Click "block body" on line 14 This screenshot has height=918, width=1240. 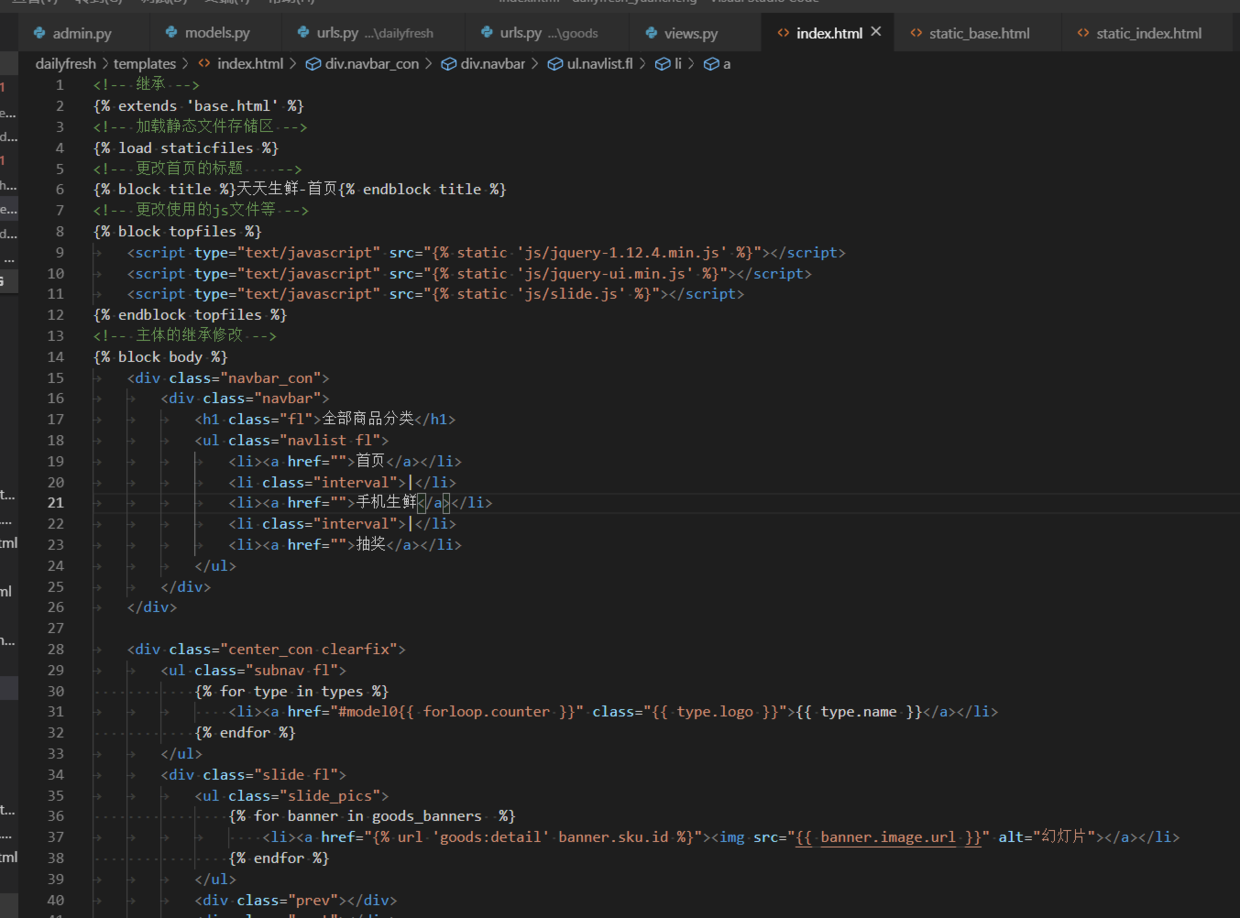pos(161,357)
